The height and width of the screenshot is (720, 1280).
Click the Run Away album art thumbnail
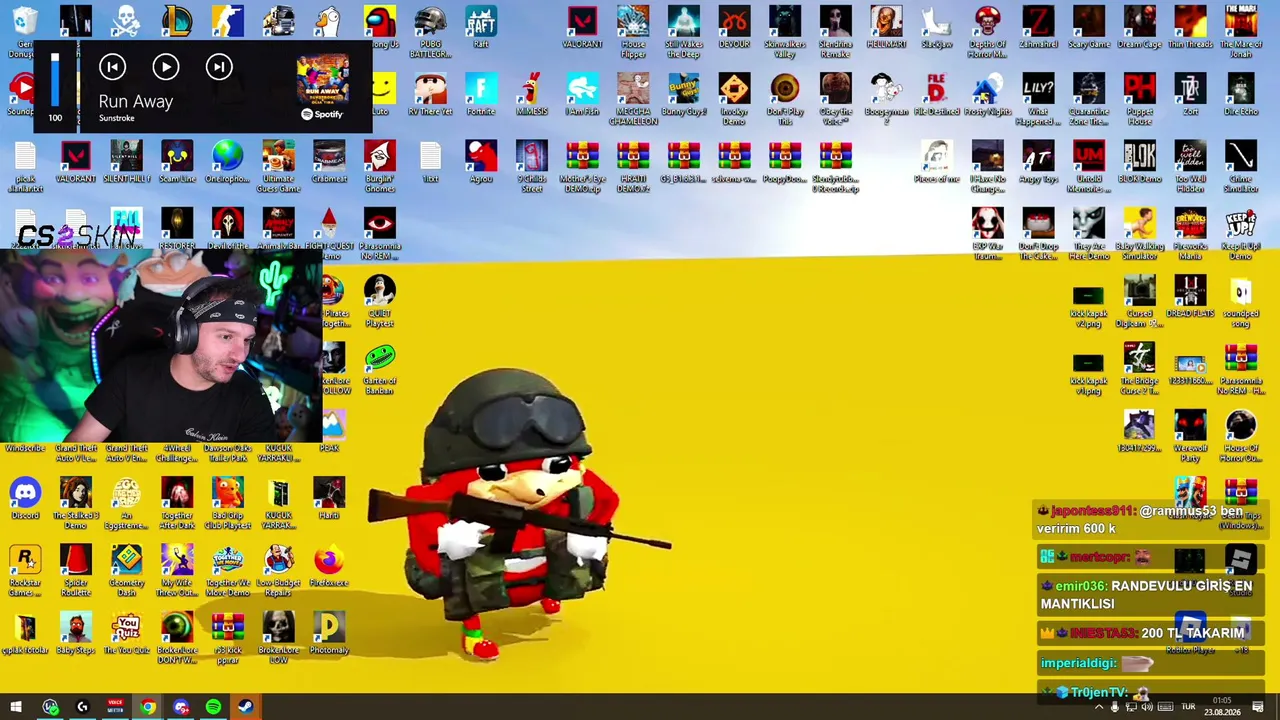coord(322,79)
